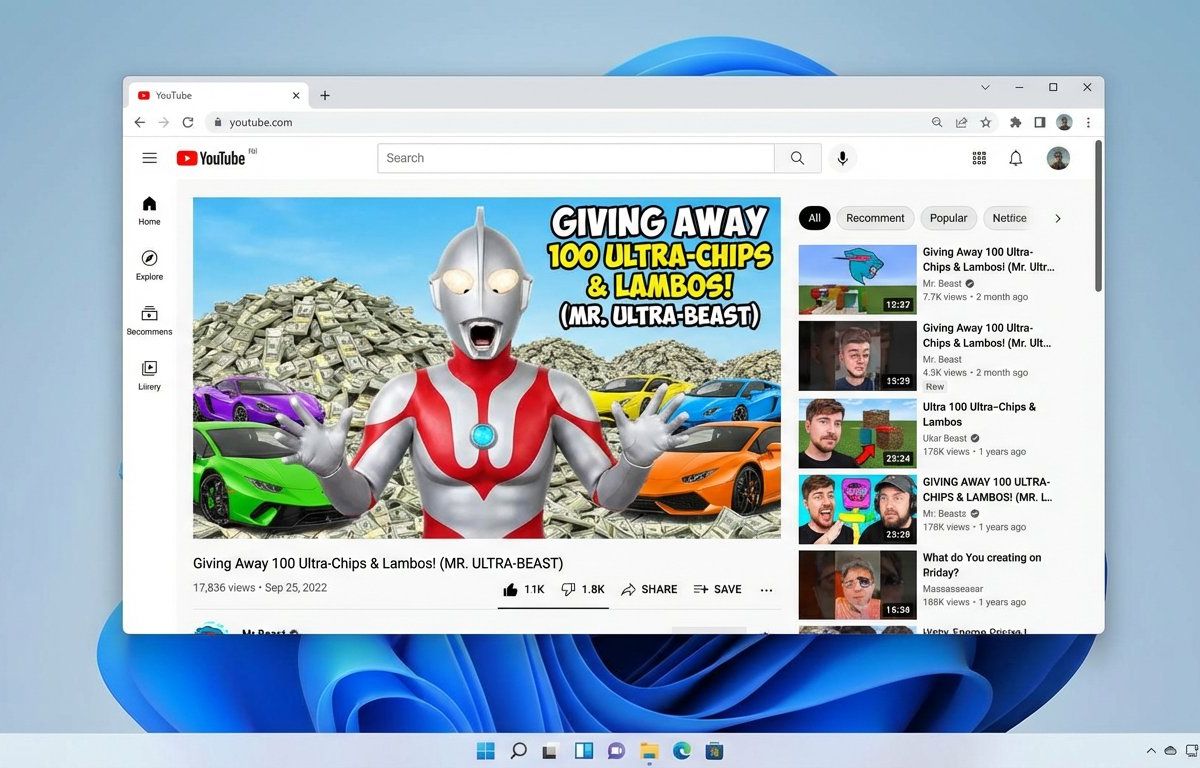Open Windows taskbar search
1200x768 pixels.
tap(518, 750)
